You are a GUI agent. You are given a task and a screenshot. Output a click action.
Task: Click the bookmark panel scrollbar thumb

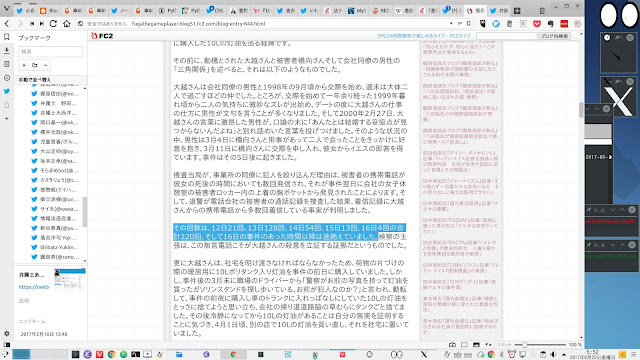[84, 211]
